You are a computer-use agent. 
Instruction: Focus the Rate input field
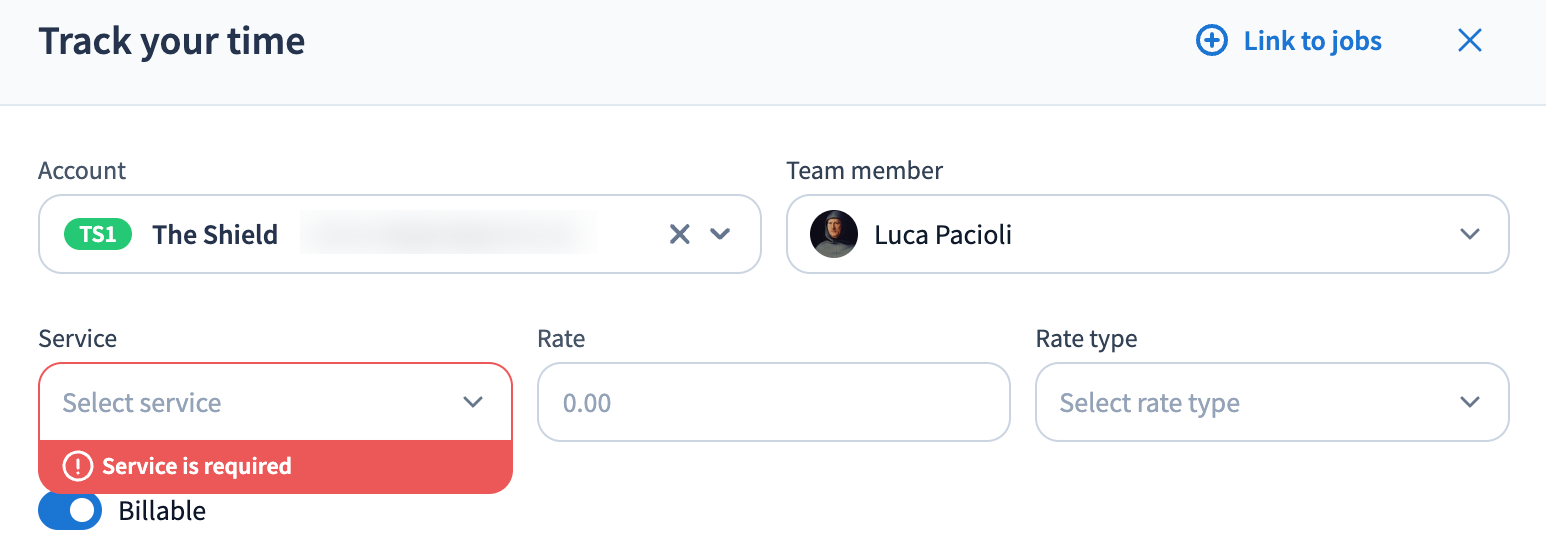pos(773,402)
